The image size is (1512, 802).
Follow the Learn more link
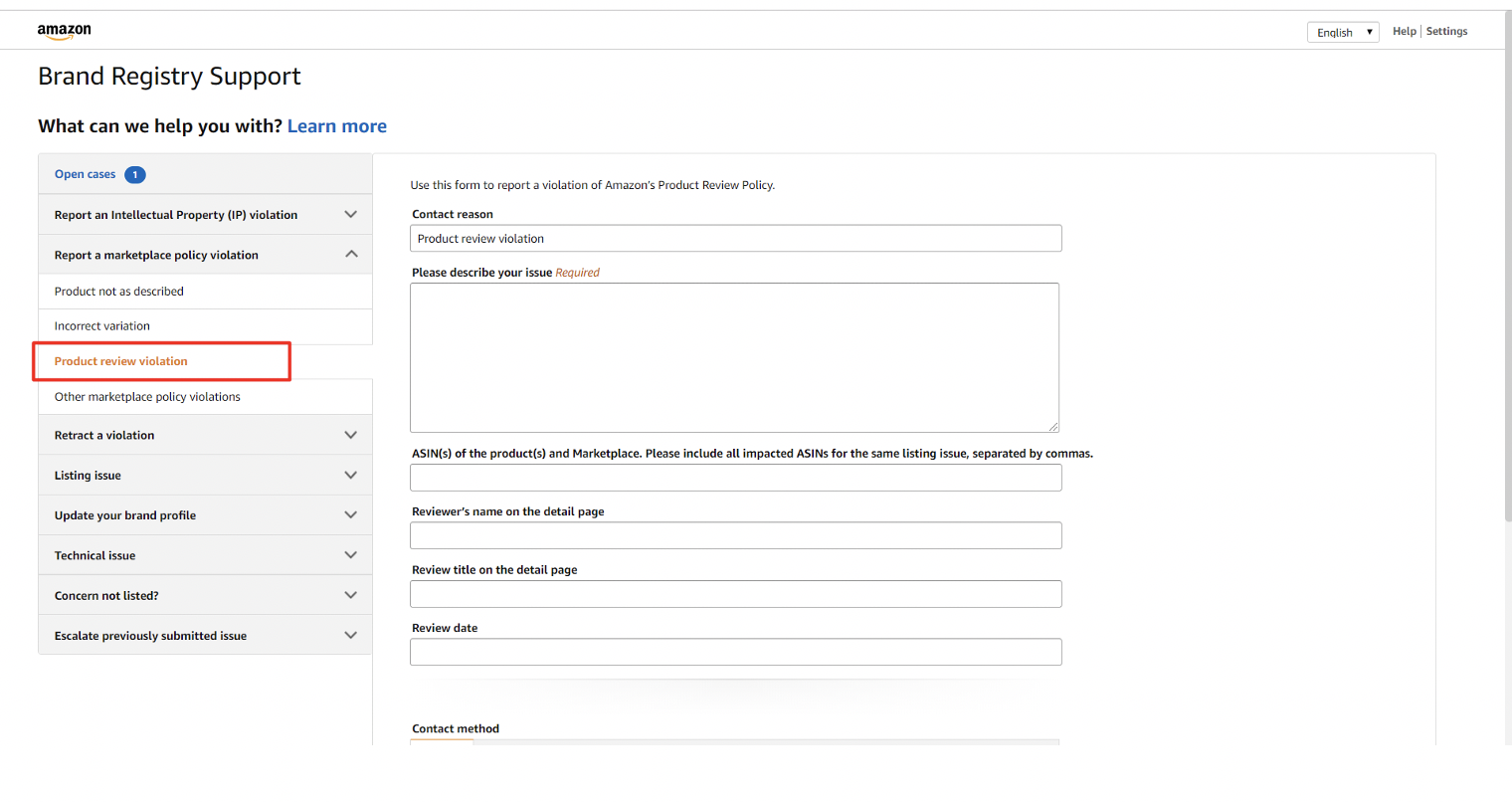[x=337, y=126]
